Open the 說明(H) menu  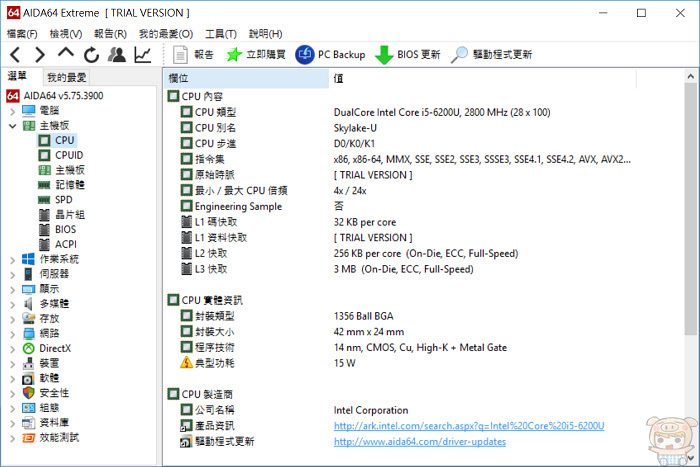point(266,34)
